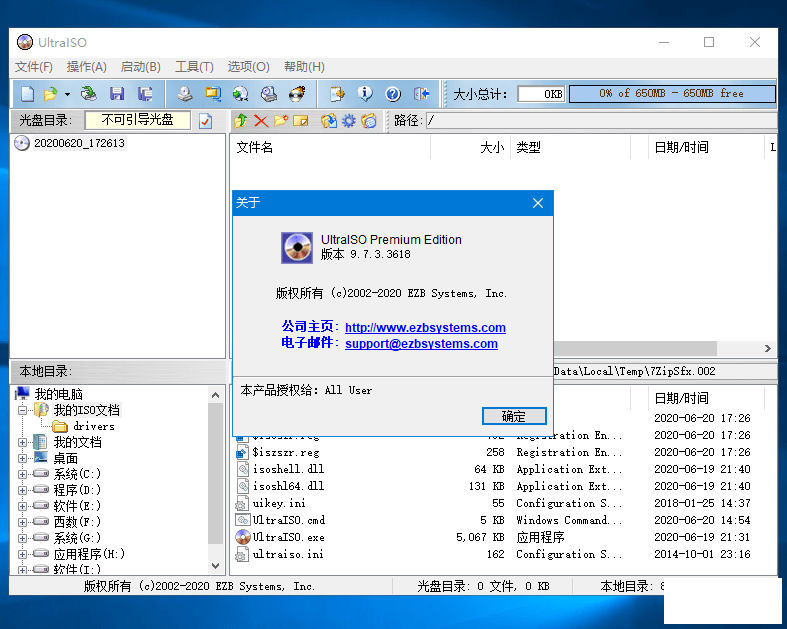Click the Exit door icon in toolbar
Image resolution: width=787 pixels, height=629 pixels.
[x=421, y=93]
